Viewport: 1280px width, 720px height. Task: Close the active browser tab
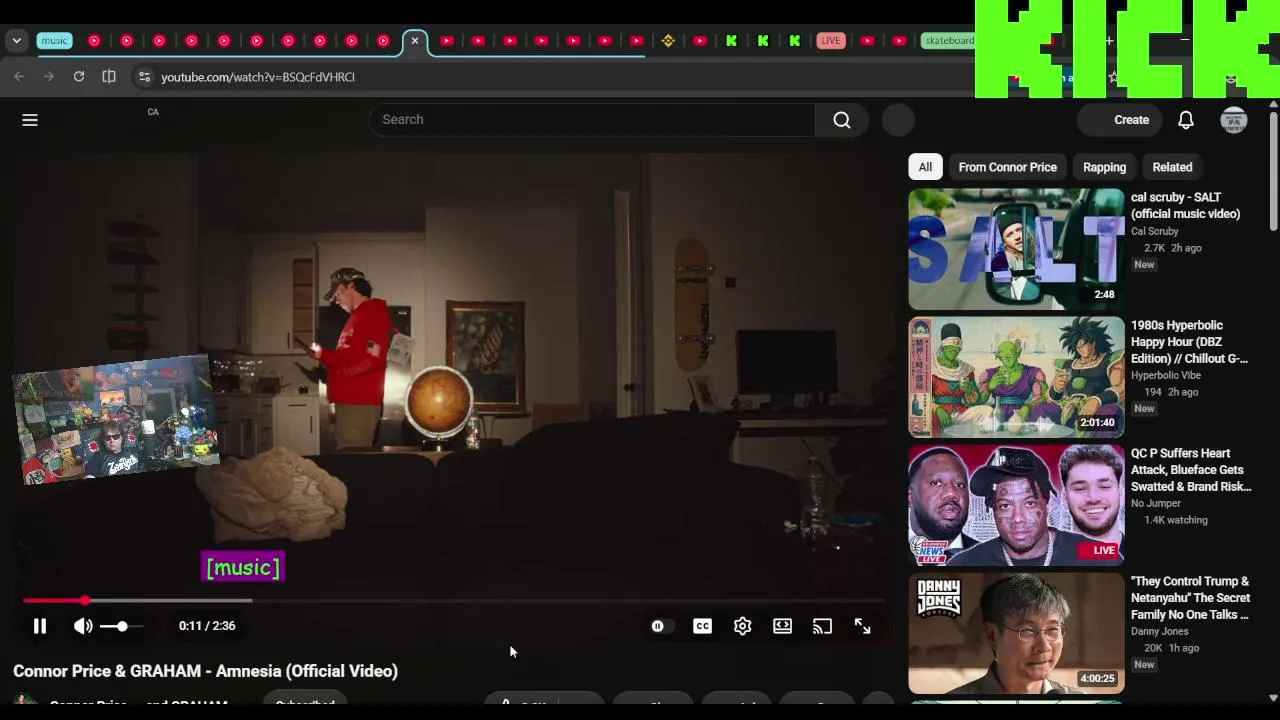[415, 41]
